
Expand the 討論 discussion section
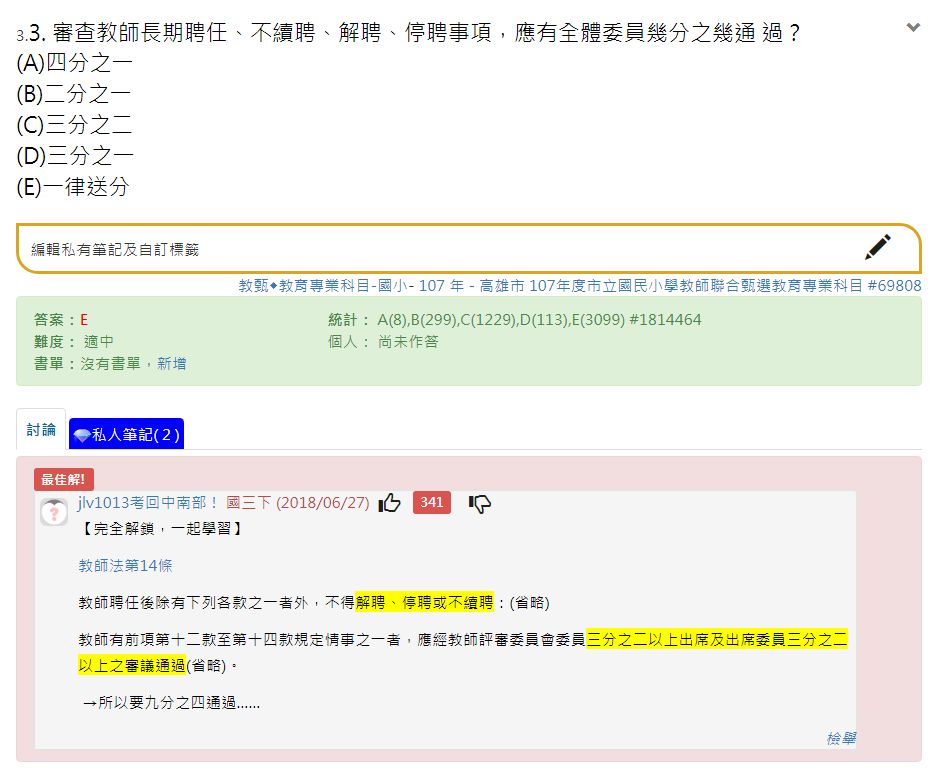(x=41, y=429)
